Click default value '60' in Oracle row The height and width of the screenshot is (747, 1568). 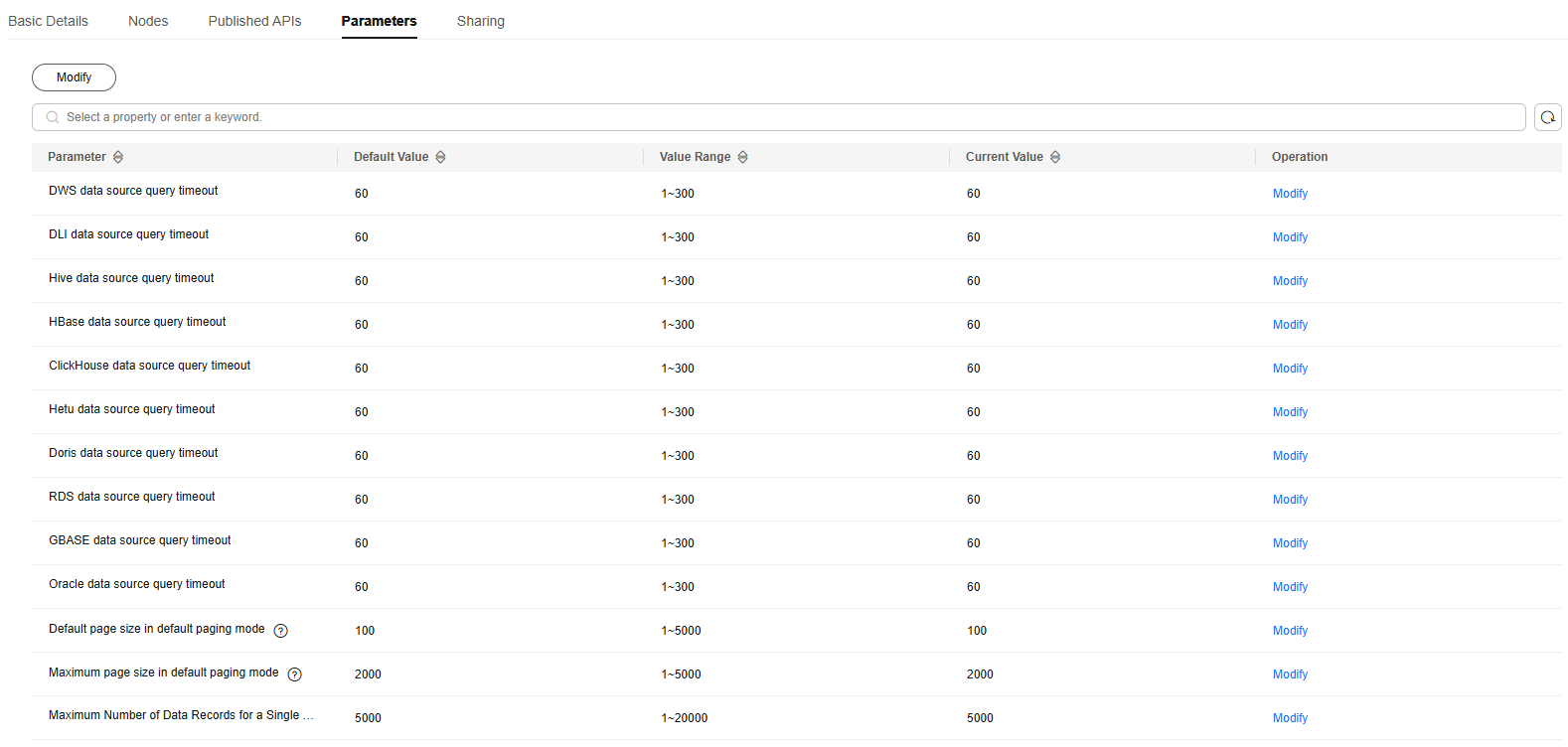pyautogui.click(x=362, y=587)
